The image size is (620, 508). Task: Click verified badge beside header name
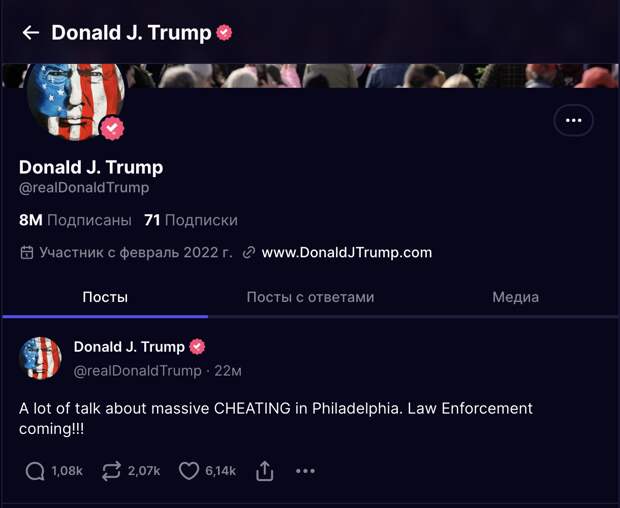(224, 32)
